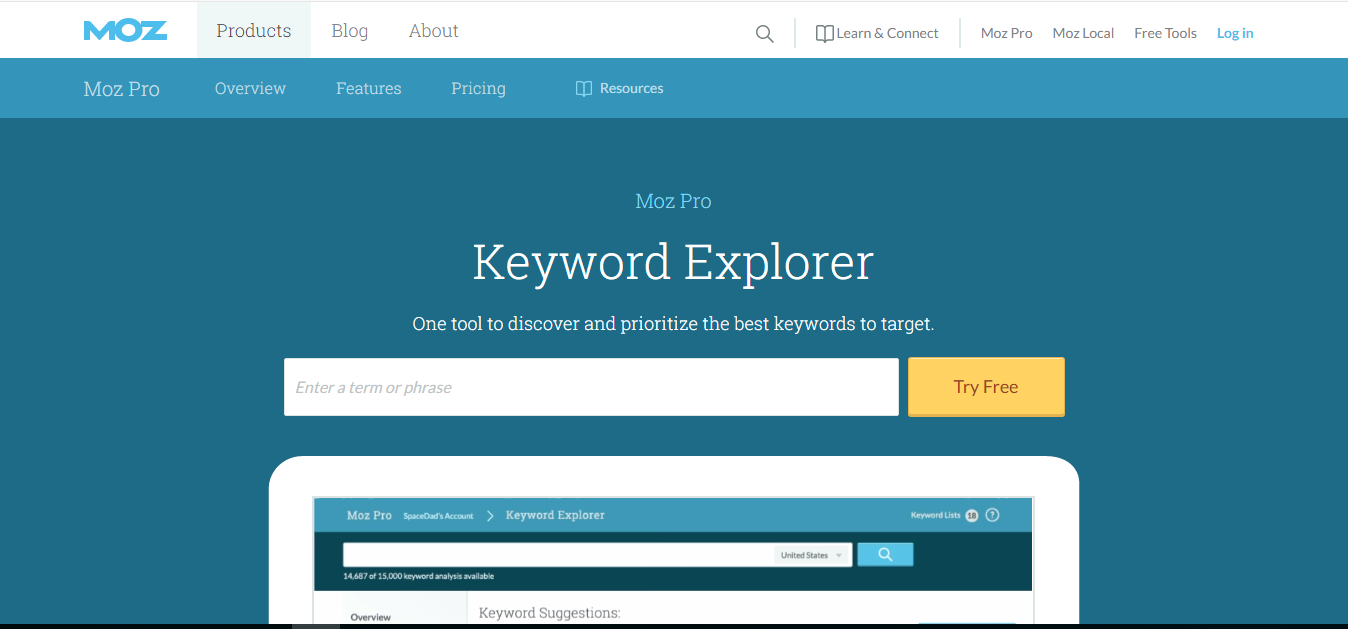The image size is (1348, 629).
Task: Click the Try Free button
Action: coord(986,387)
